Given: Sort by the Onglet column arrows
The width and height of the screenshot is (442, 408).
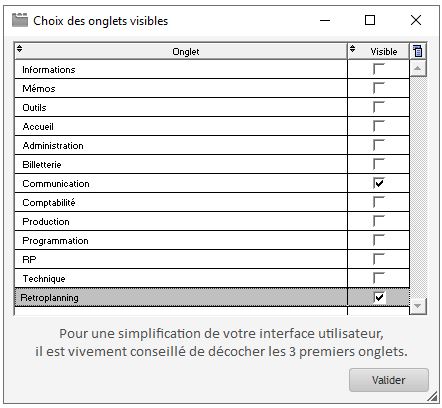Looking at the screenshot, I should tap(20, 49).
